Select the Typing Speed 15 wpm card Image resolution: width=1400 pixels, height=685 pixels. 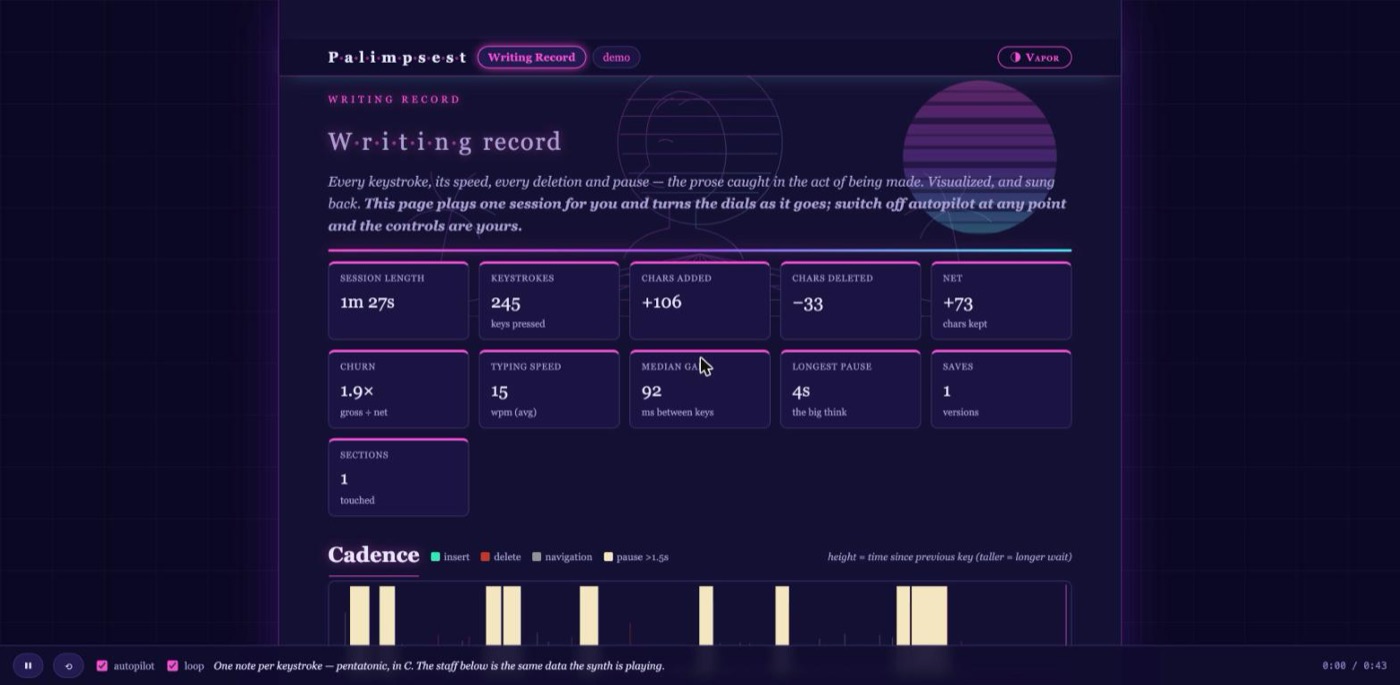(549, 389)
